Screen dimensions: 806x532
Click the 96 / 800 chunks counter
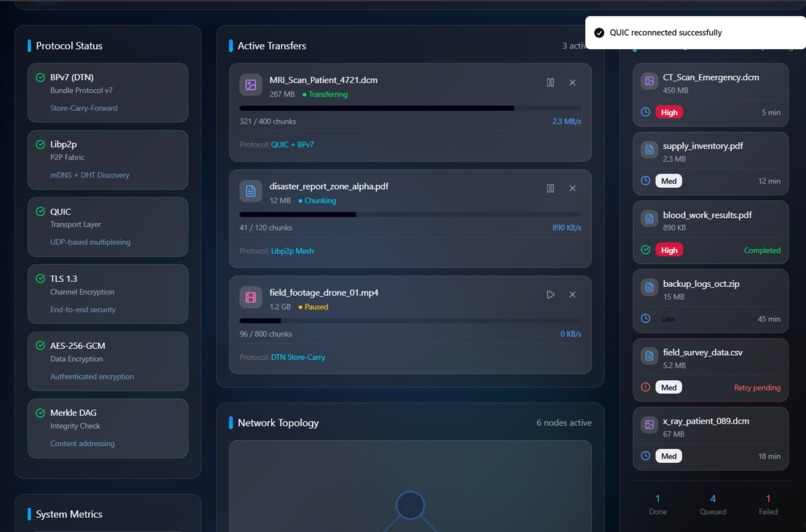[x=265, y=334]
